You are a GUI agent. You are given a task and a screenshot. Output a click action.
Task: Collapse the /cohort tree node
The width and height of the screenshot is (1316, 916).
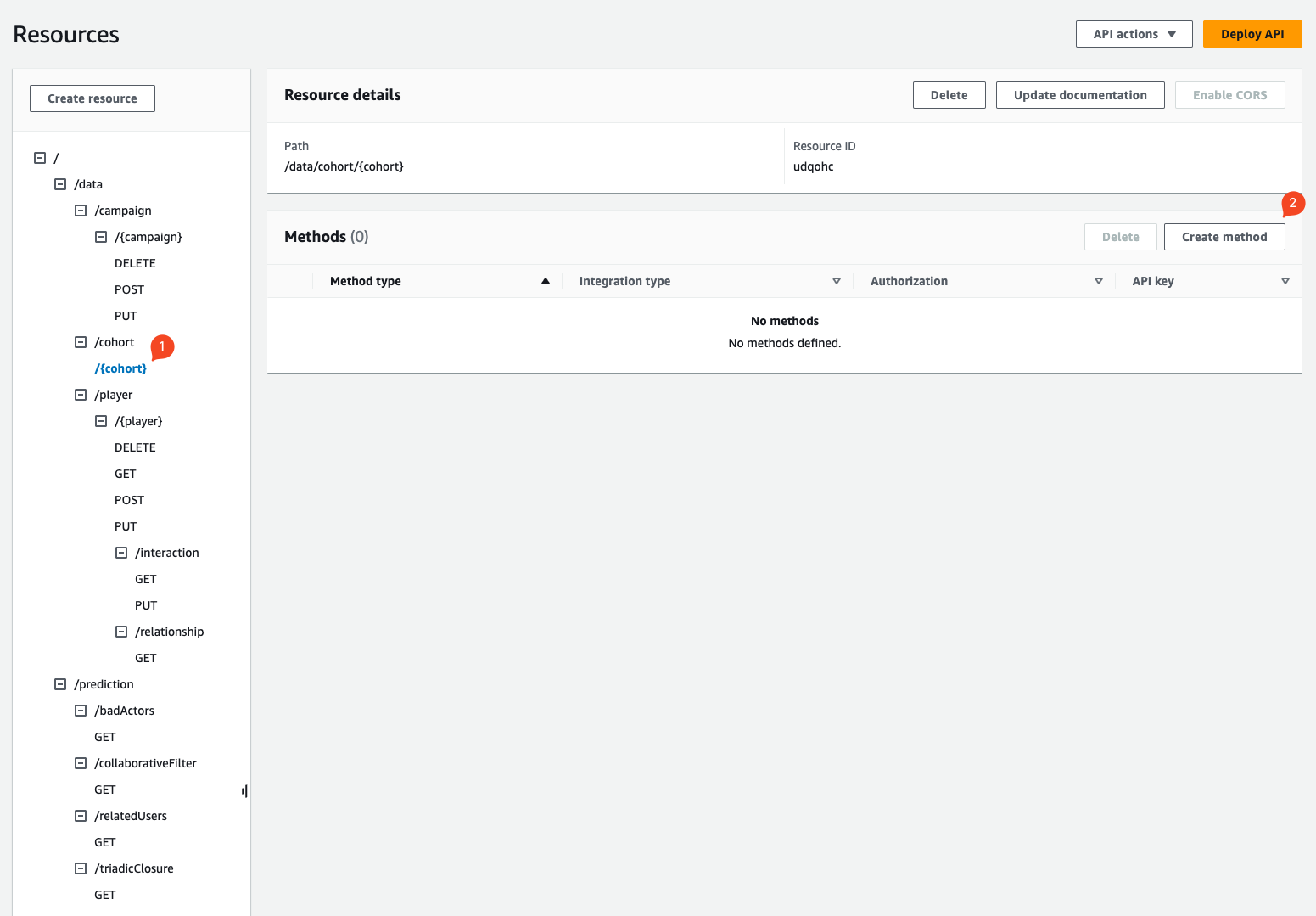tap(81, 342)
